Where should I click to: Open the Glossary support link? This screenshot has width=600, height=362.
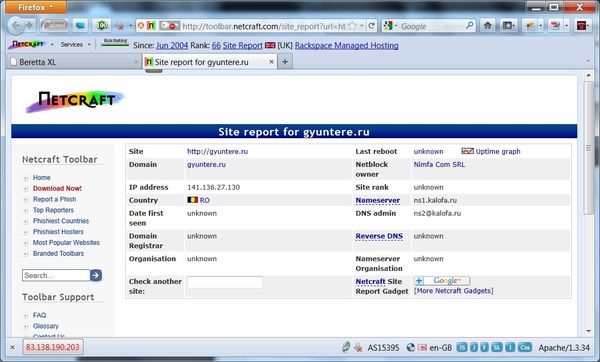point(46,326)
